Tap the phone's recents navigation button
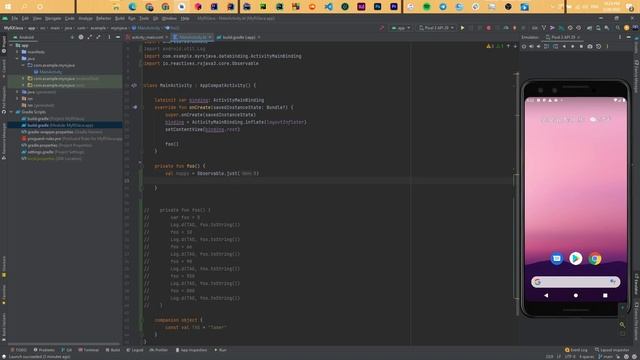640x360 pixels. point(605,295)
